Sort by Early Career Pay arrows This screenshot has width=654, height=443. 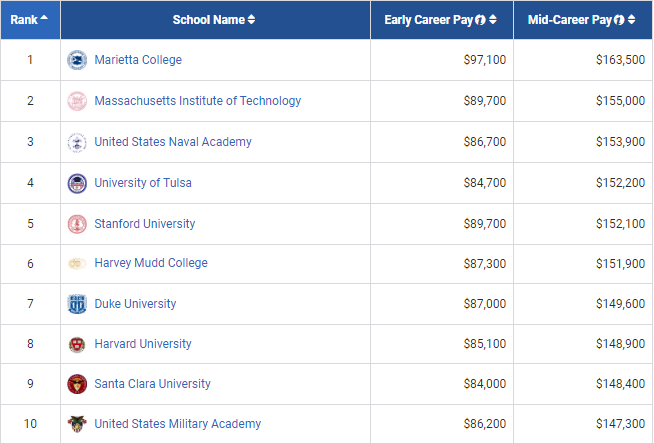[x=493, y=20]
